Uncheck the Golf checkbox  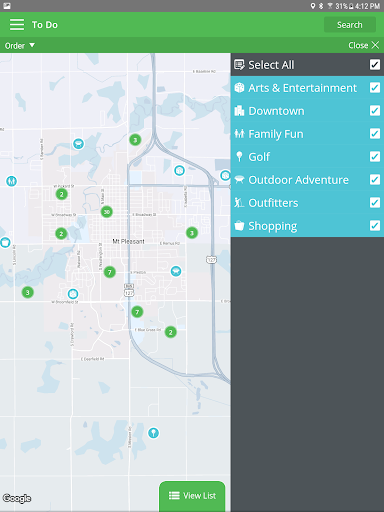(x=375, y=156)
